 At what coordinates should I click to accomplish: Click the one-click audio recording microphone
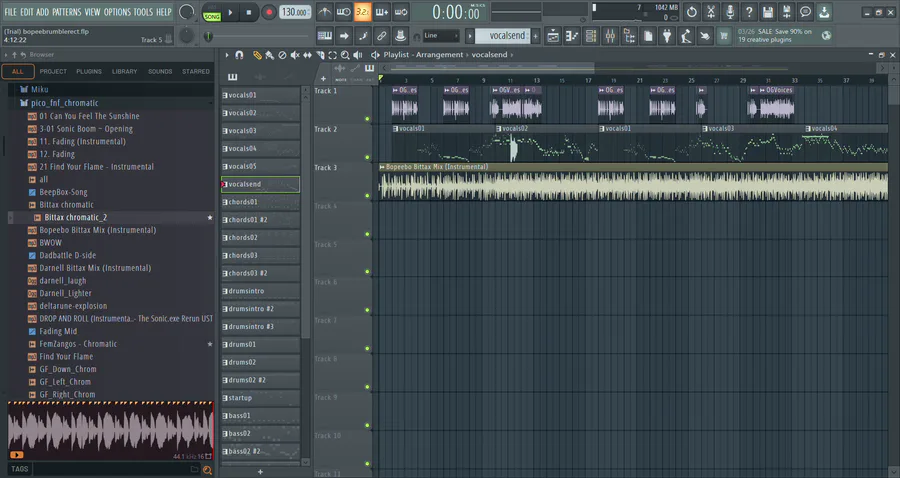click(730, 11)
